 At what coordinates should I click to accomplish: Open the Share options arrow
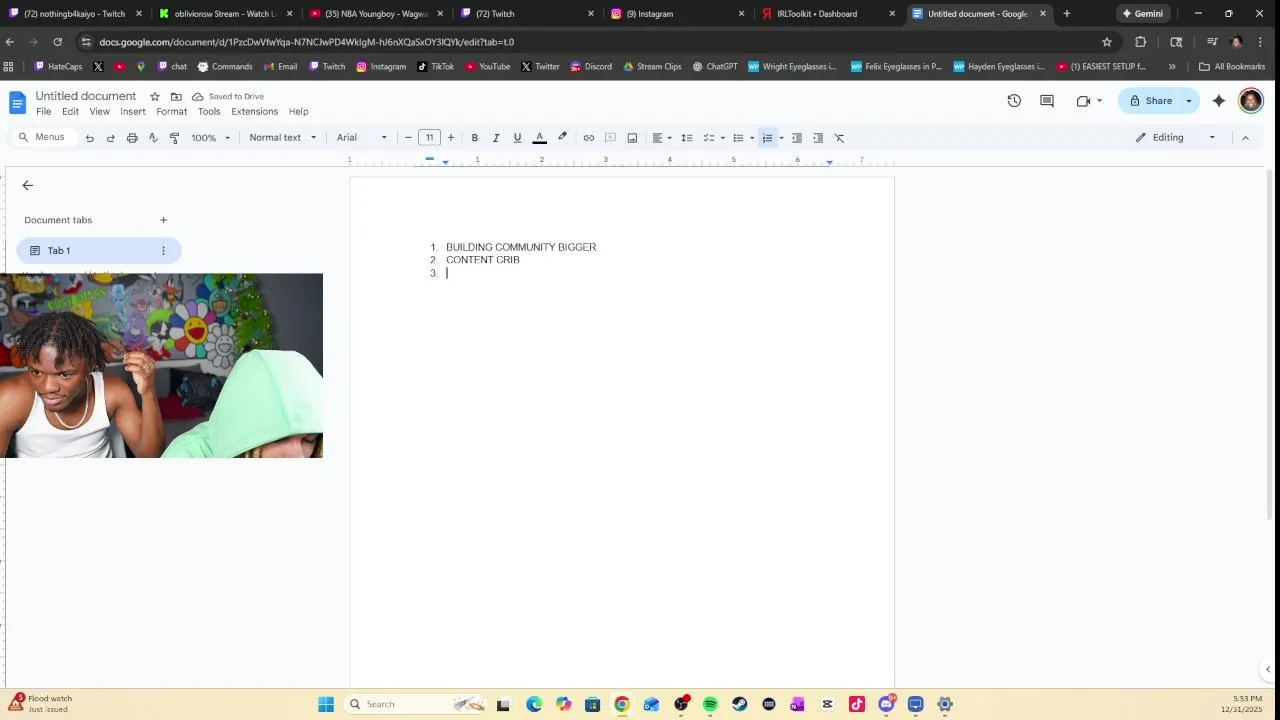tap(1189, 101)
